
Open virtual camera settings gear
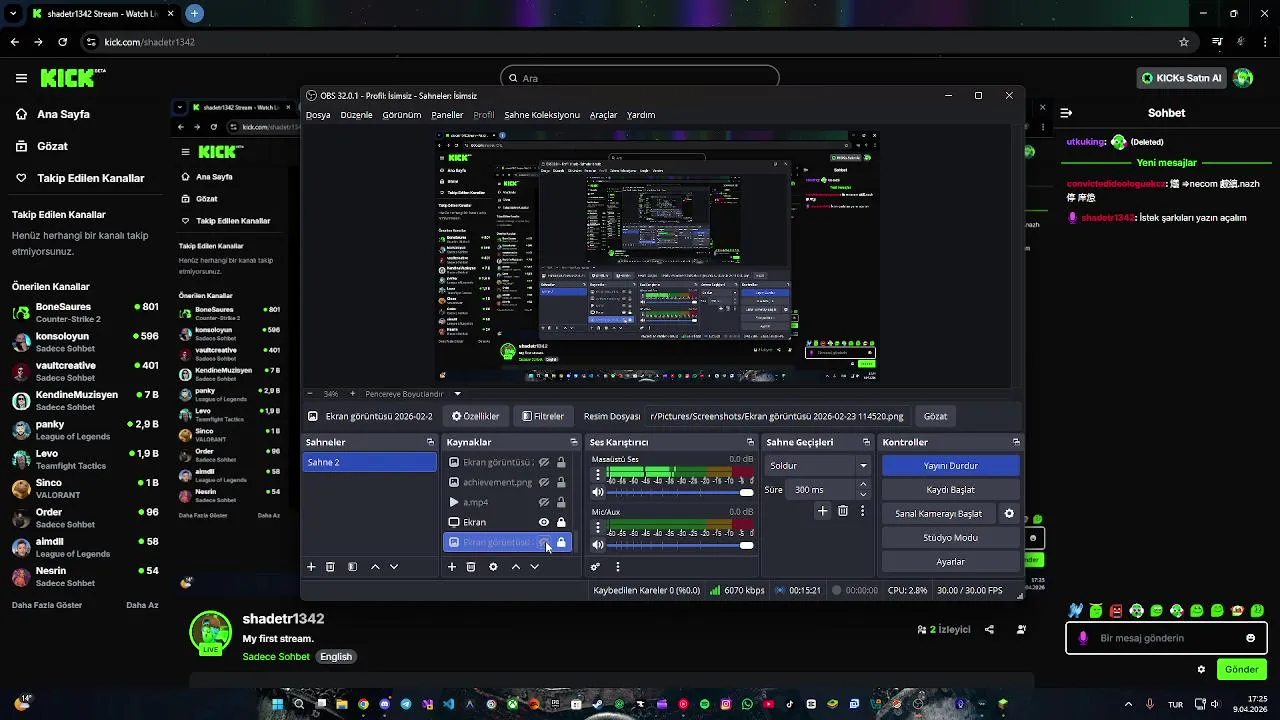coord(1009,514)
